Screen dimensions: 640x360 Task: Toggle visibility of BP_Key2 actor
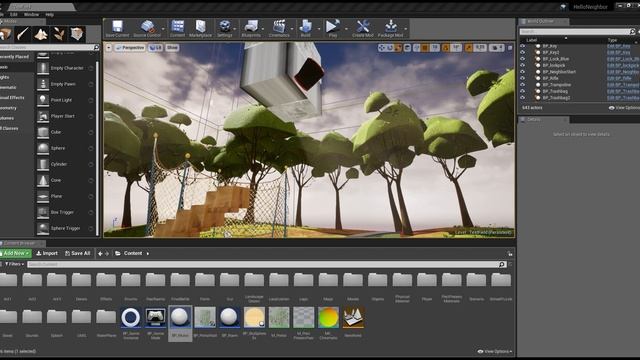point(522,53)
